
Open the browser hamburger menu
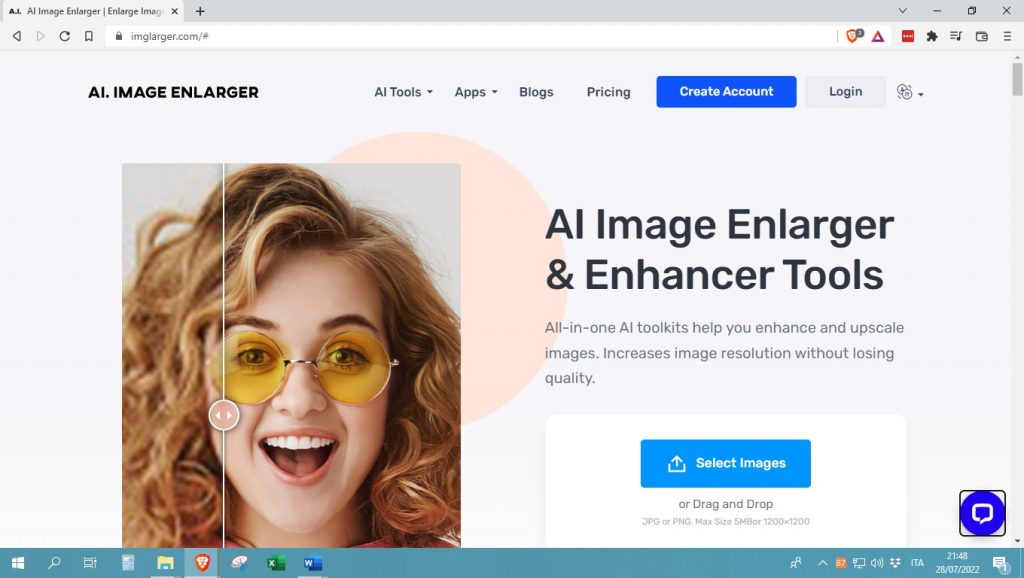(x=1007, y=36)
